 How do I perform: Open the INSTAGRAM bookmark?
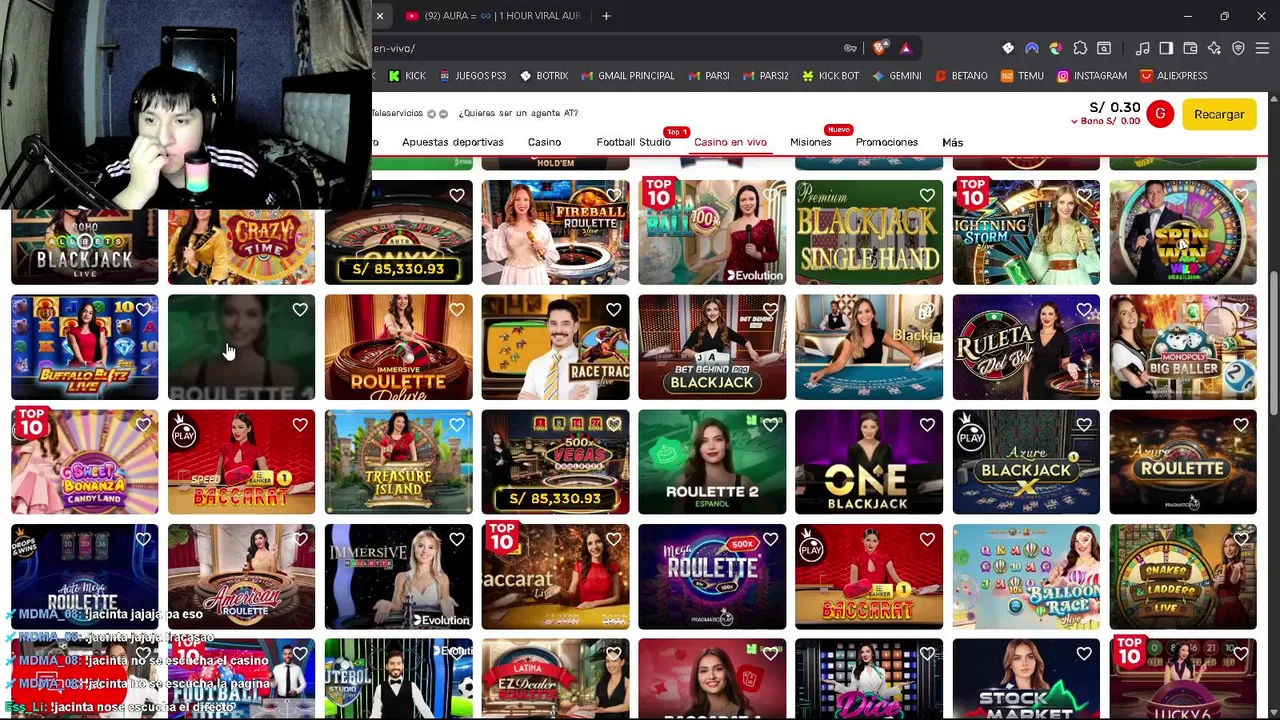[x=1092, y=76]
